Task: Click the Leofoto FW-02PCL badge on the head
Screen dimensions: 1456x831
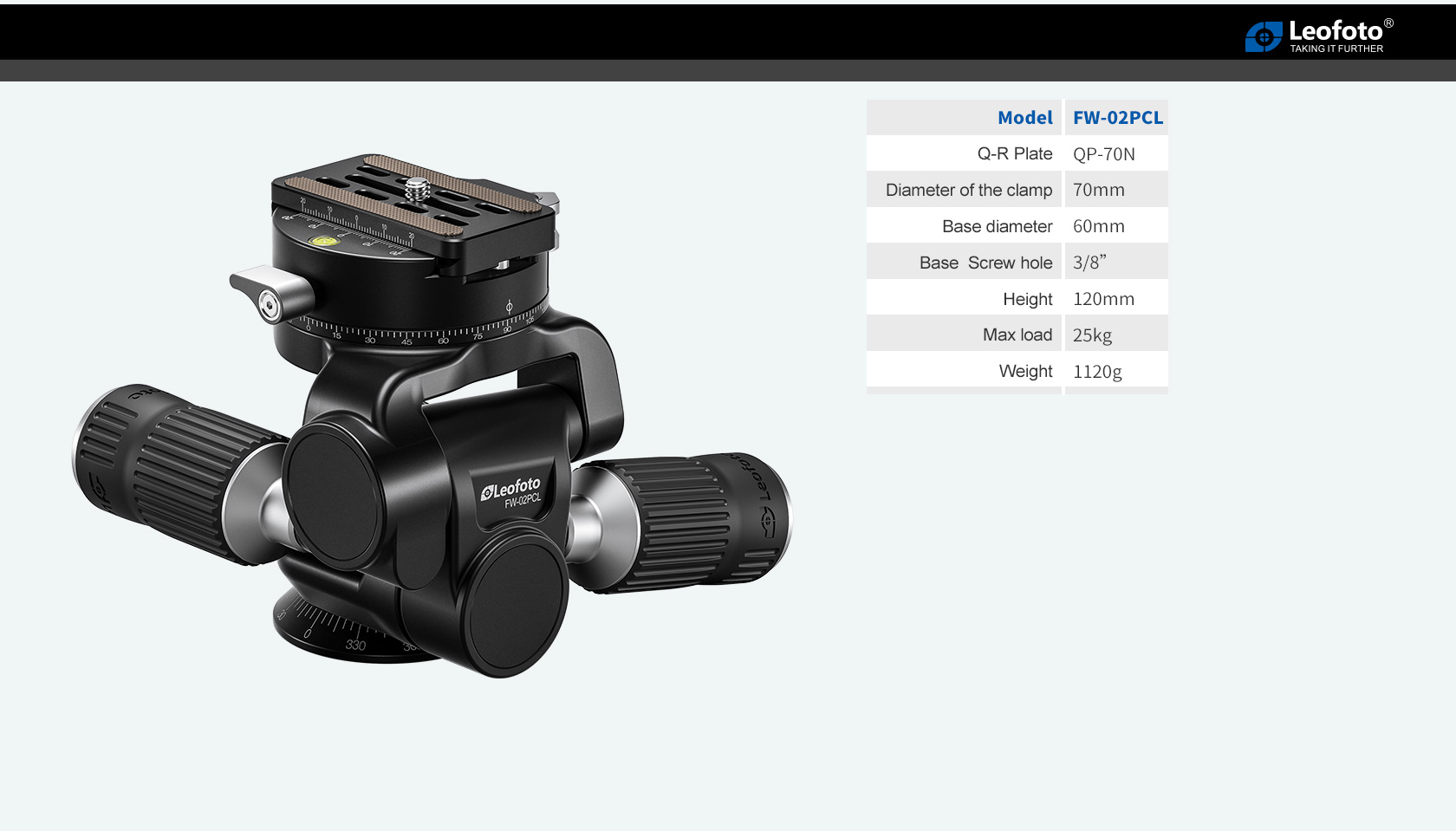Action: click(512, 492)
